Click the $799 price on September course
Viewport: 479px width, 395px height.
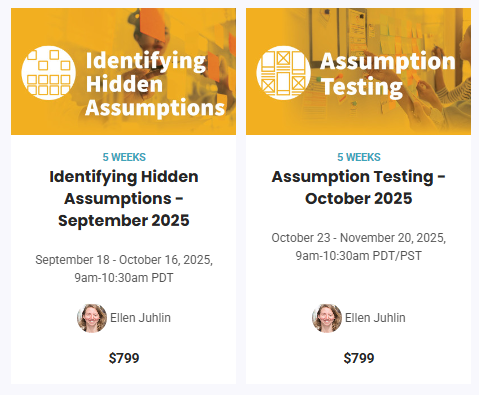coord(124,358)
